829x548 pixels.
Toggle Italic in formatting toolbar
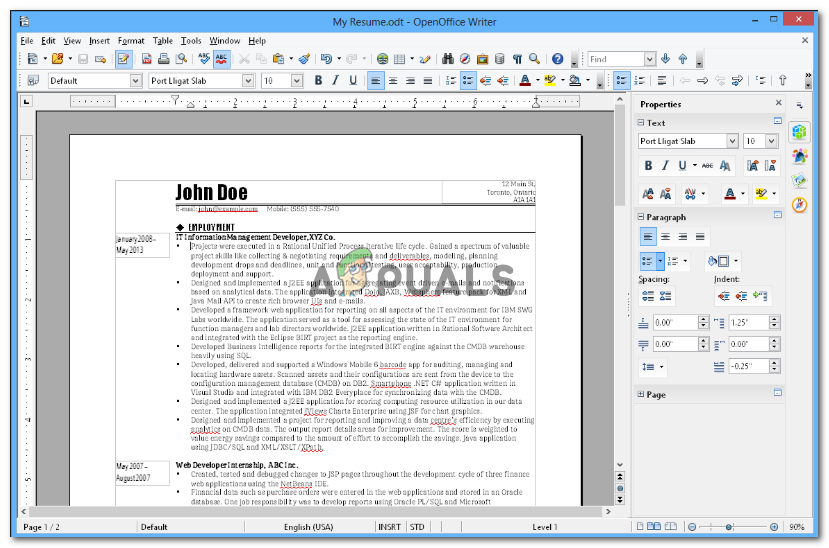[x=336, y=81]
